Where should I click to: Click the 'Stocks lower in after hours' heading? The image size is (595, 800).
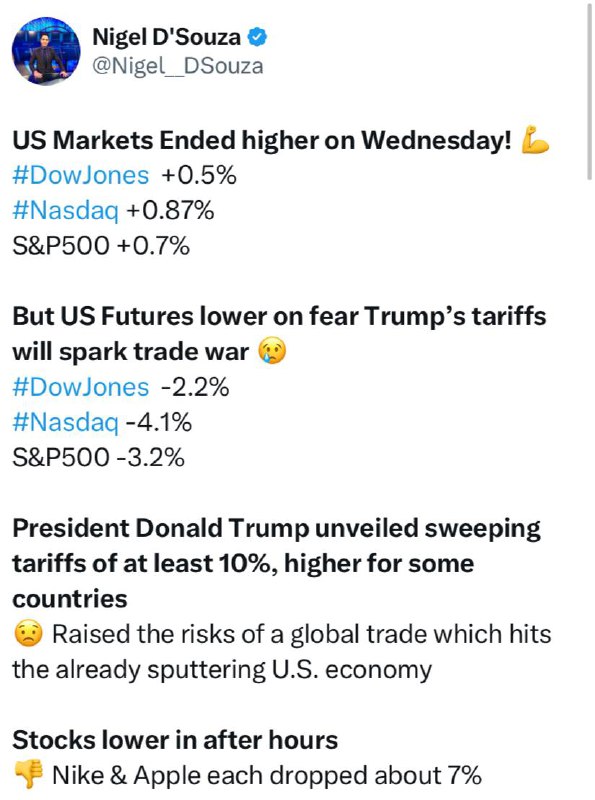[175, 740]
